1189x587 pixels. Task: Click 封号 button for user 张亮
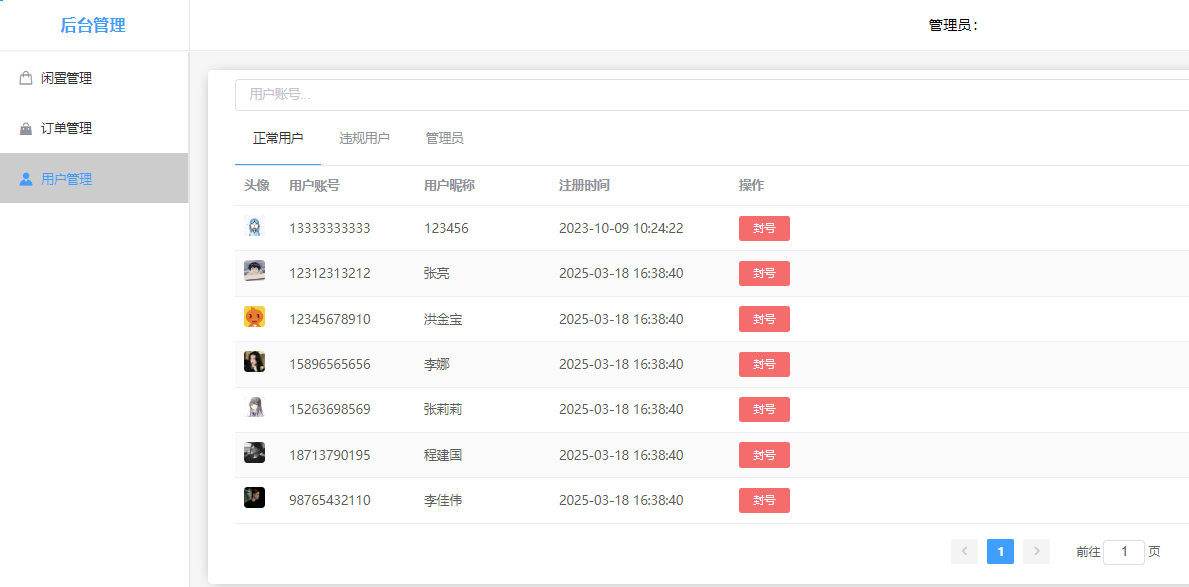pyautogui.click(x=764, y=273)
